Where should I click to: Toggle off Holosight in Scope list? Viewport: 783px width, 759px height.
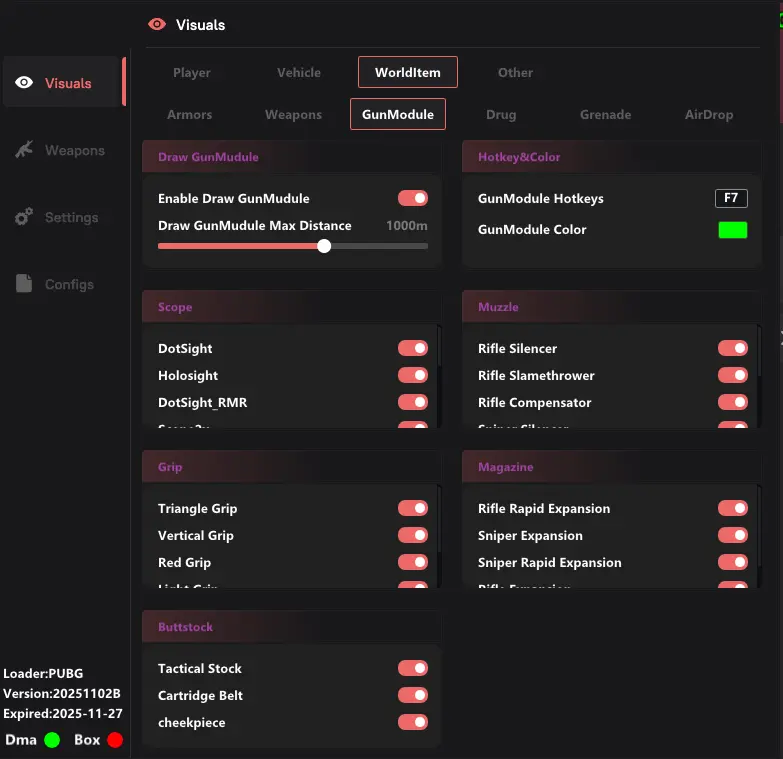(x=413, y=375)
